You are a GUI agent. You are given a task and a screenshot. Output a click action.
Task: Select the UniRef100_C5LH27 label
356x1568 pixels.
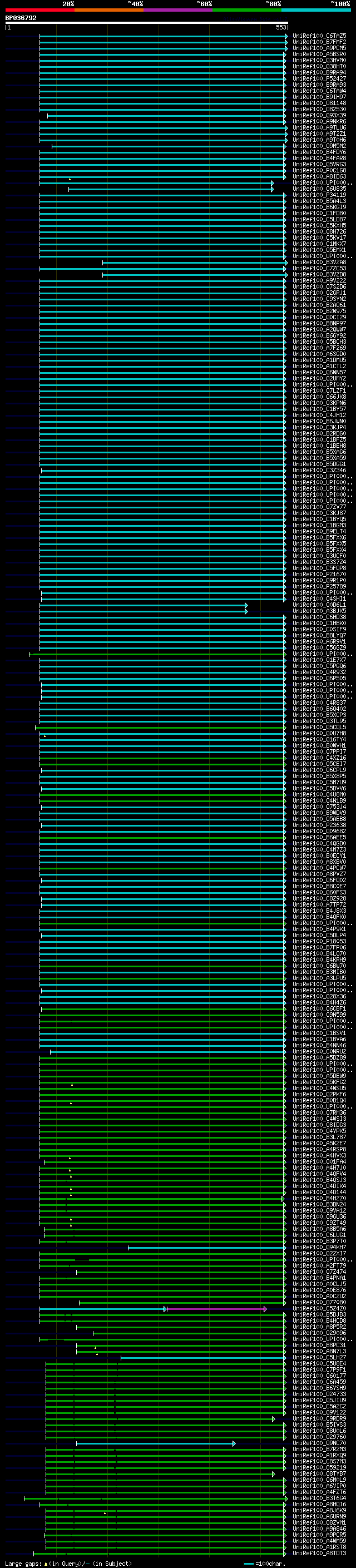click(x=319, y=1358)
